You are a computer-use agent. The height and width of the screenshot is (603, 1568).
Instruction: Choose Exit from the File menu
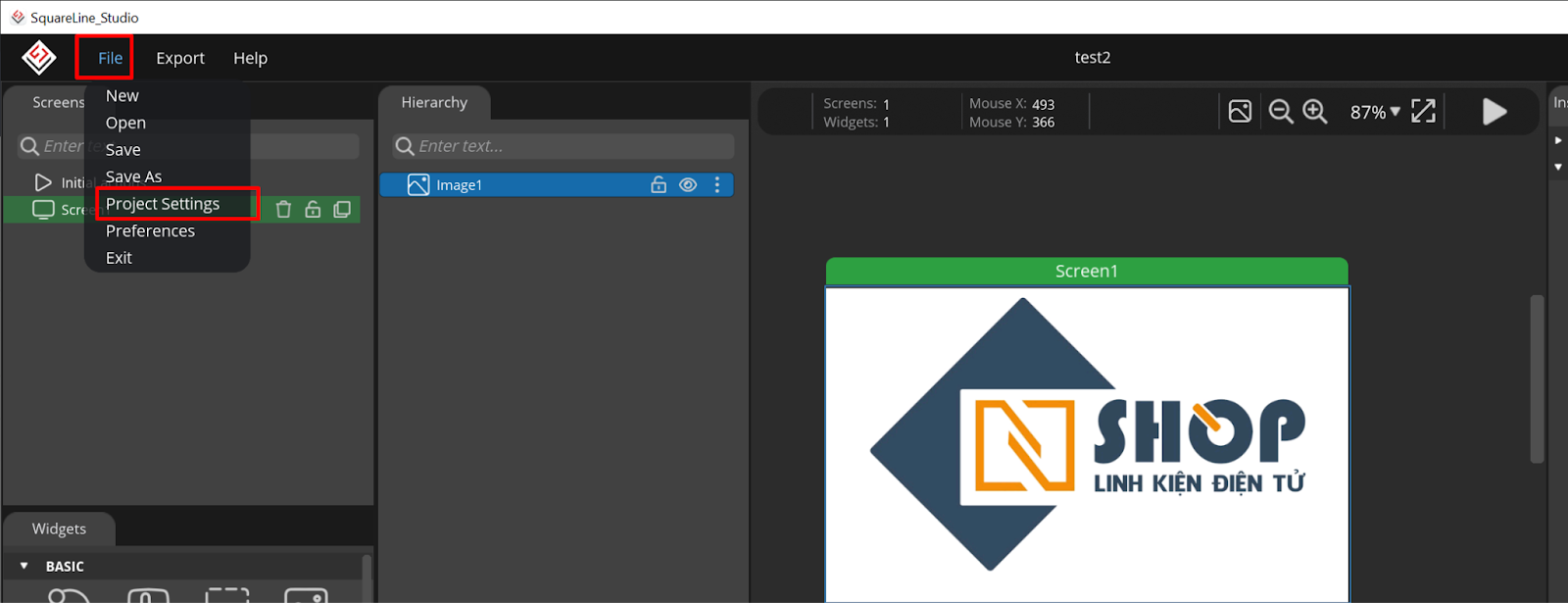click(119, 258)
